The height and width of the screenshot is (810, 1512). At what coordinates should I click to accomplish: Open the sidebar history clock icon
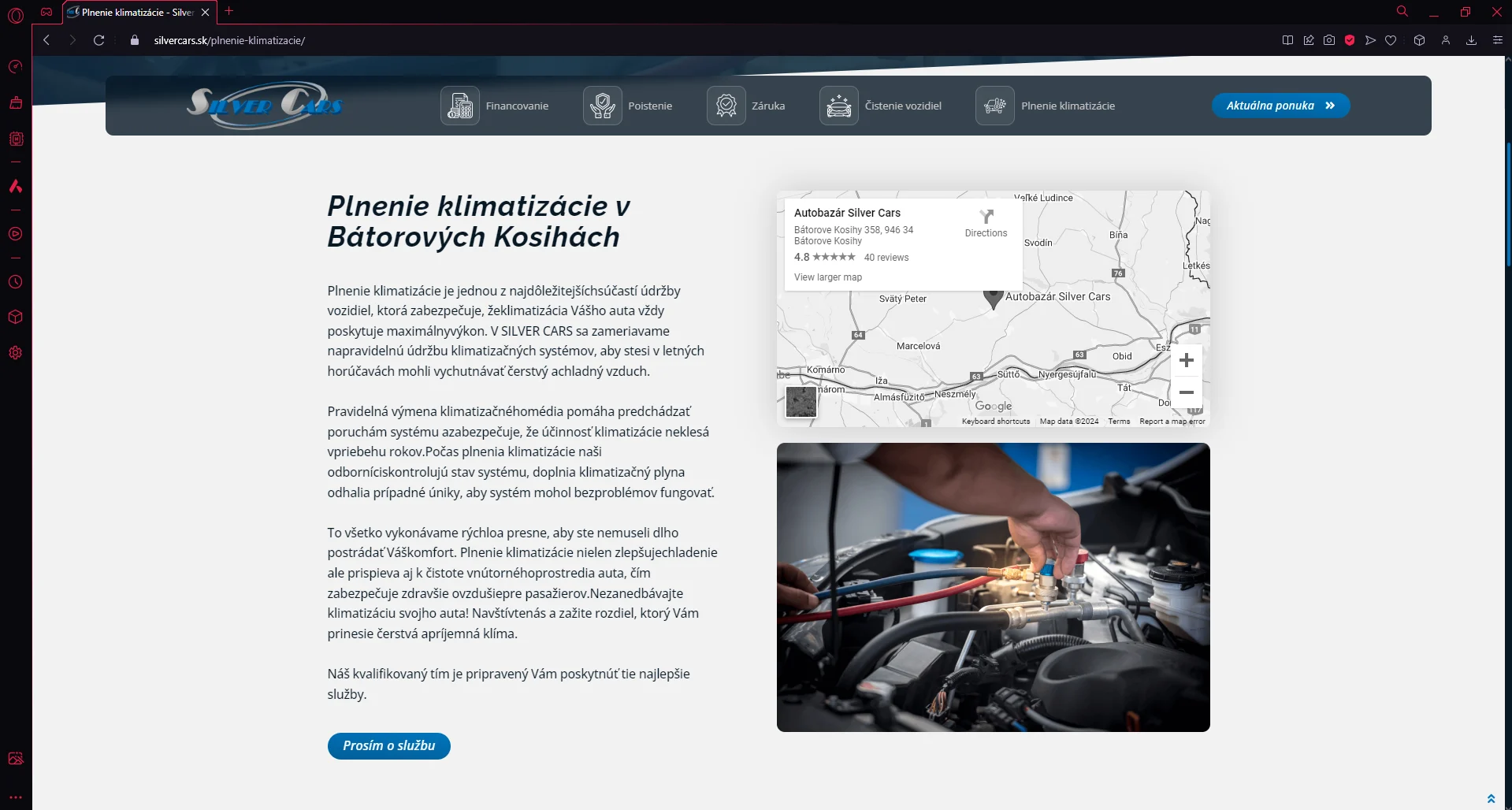(16, 282)
